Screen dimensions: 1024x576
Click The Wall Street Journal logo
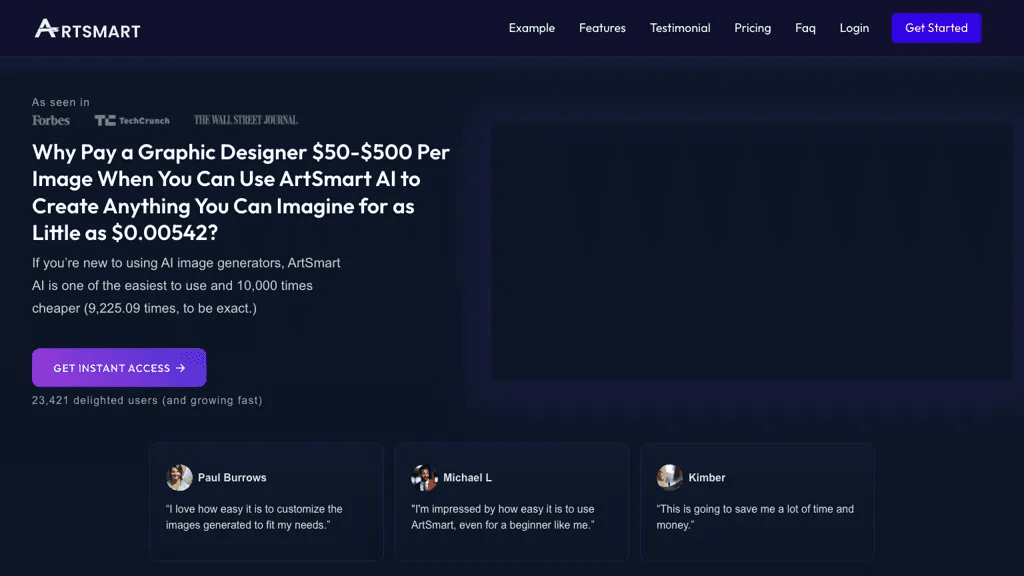[246, 120]
